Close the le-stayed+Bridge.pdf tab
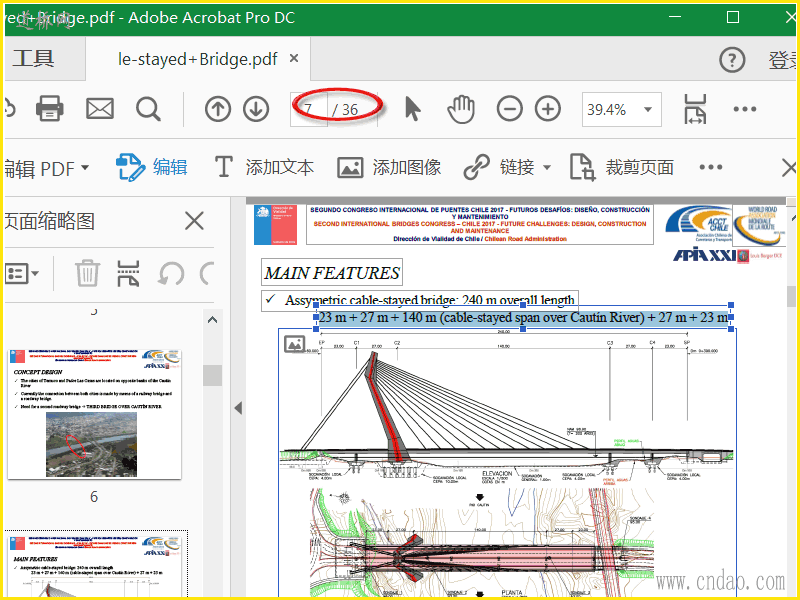Viewport: 800px width, 600px height. [294, 58]
